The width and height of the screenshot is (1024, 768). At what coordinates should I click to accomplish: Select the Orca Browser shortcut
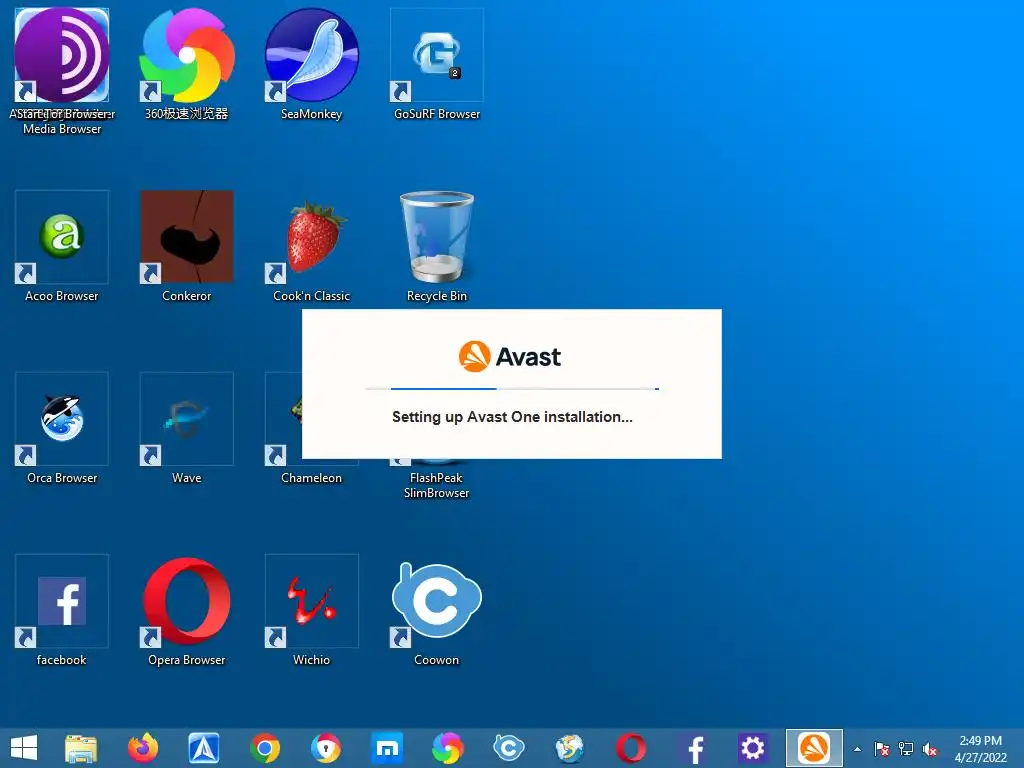pyautogui.click(x=62, y=419)
